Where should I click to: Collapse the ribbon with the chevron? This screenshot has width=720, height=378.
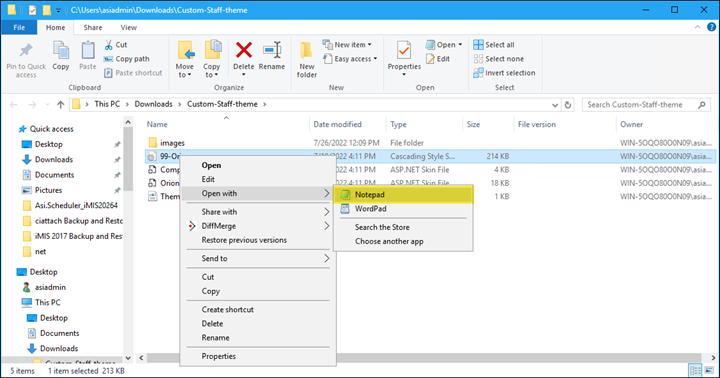click(698, 27)
